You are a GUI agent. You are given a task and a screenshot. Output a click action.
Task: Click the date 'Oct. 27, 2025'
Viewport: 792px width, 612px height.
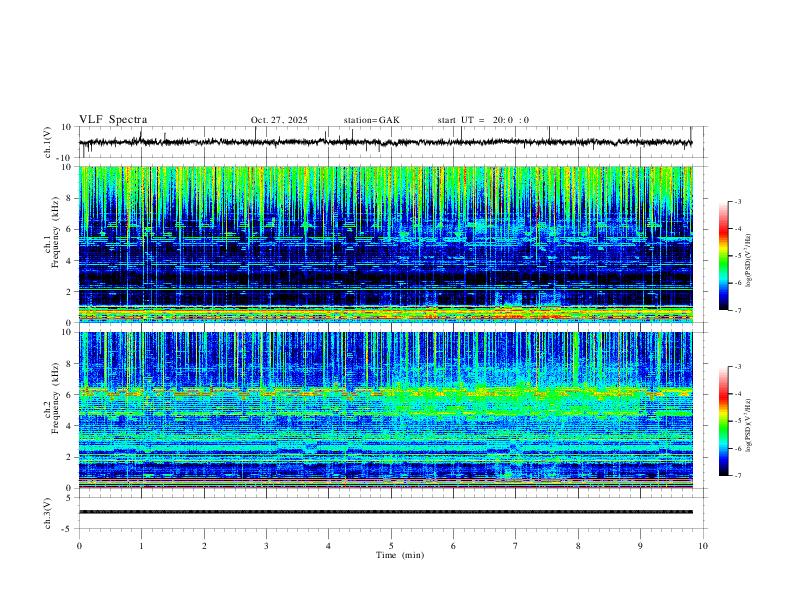point(279,120)
